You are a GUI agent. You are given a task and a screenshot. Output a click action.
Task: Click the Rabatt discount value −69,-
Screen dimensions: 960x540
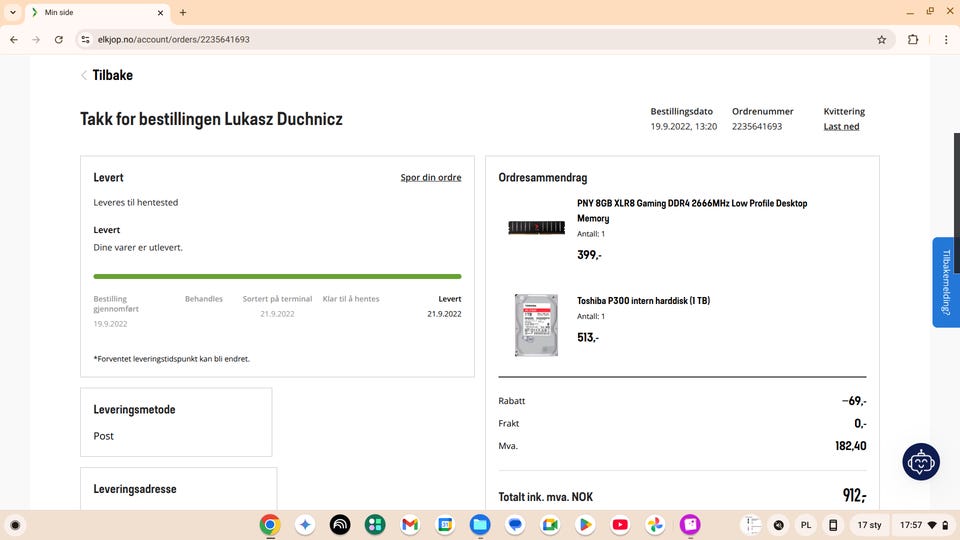[854, 401]
